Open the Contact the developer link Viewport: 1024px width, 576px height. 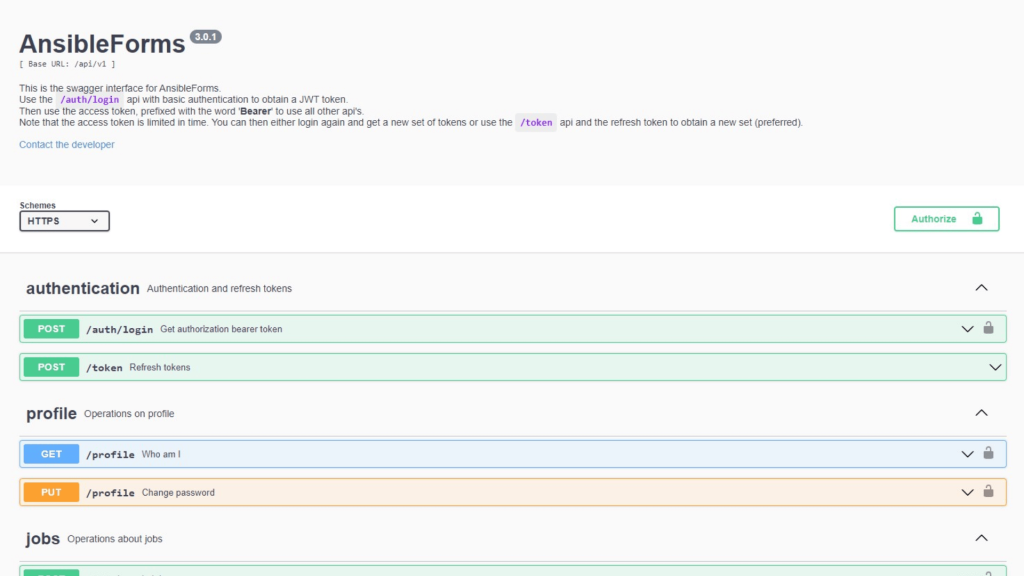[x=66, y=144]
